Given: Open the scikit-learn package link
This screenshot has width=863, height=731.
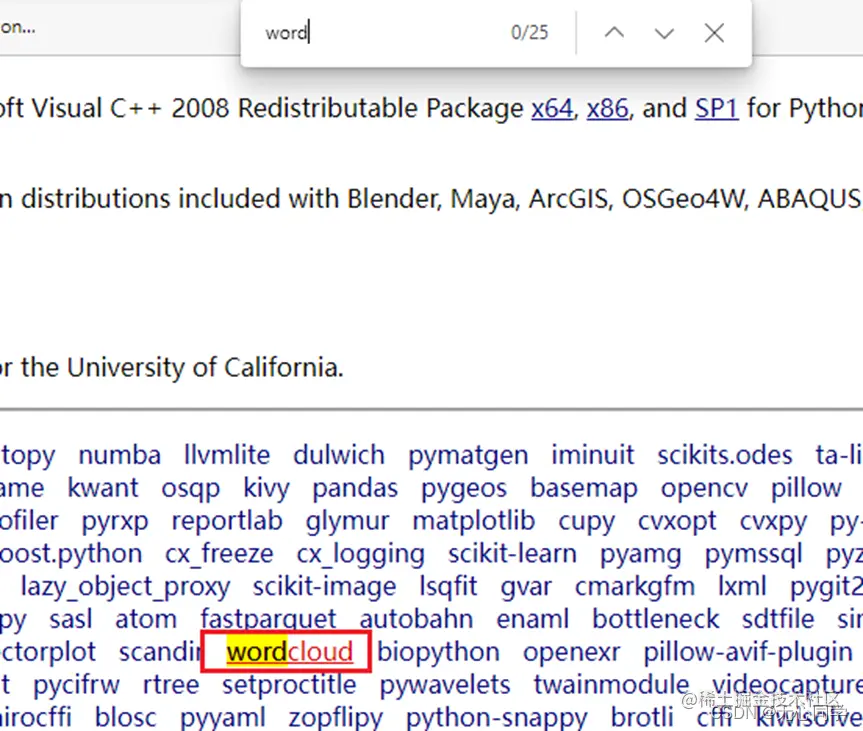Looking at the screenshot, I should tap(512, 554).
